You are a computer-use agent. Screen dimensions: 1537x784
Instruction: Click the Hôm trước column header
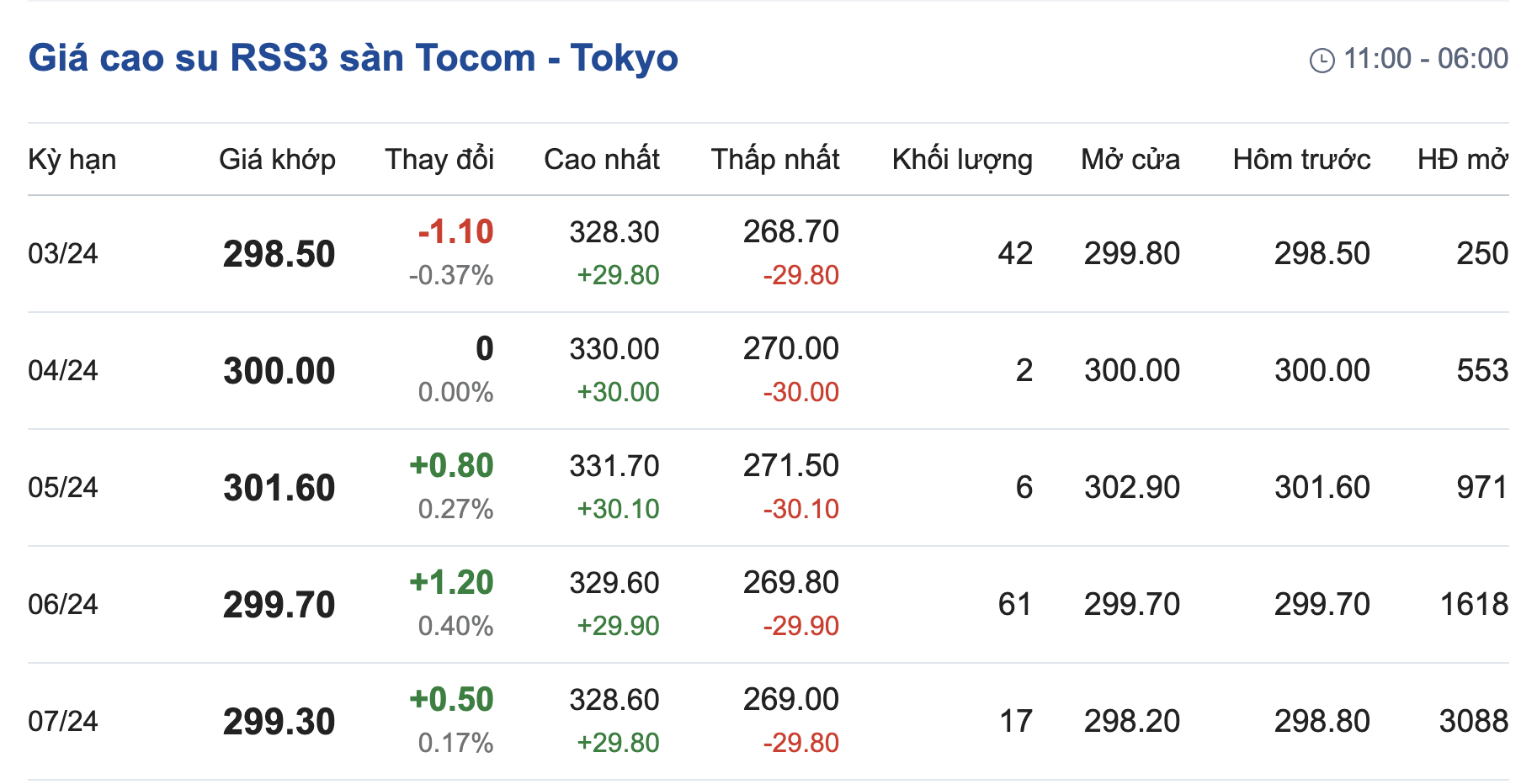1301,159
